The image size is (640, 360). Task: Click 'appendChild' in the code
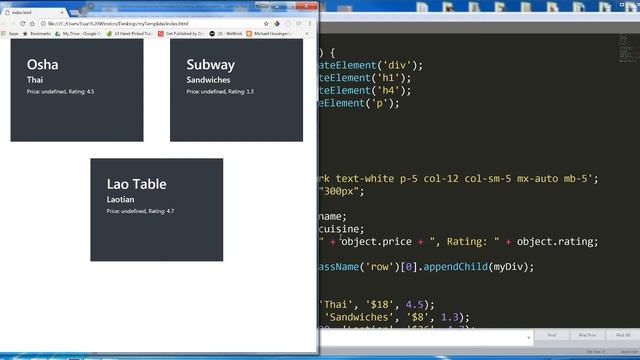pos(455,267)
